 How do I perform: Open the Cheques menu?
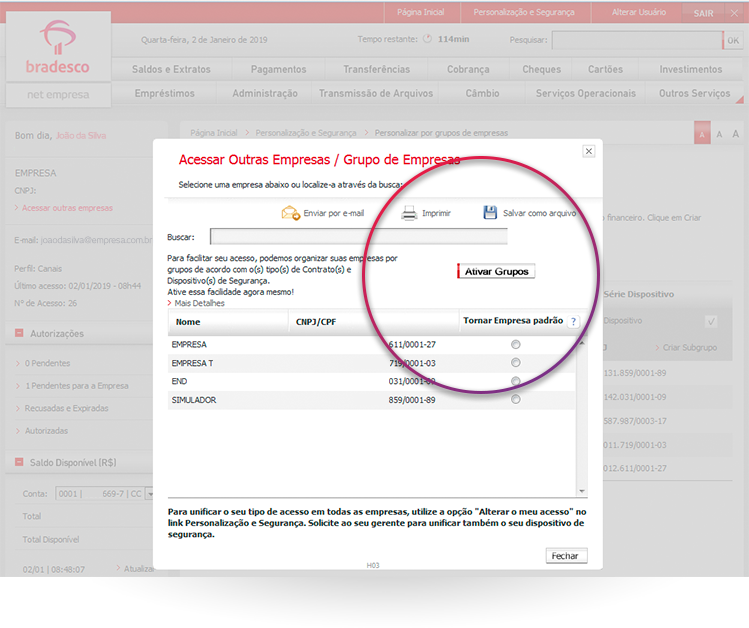[541, 69]
